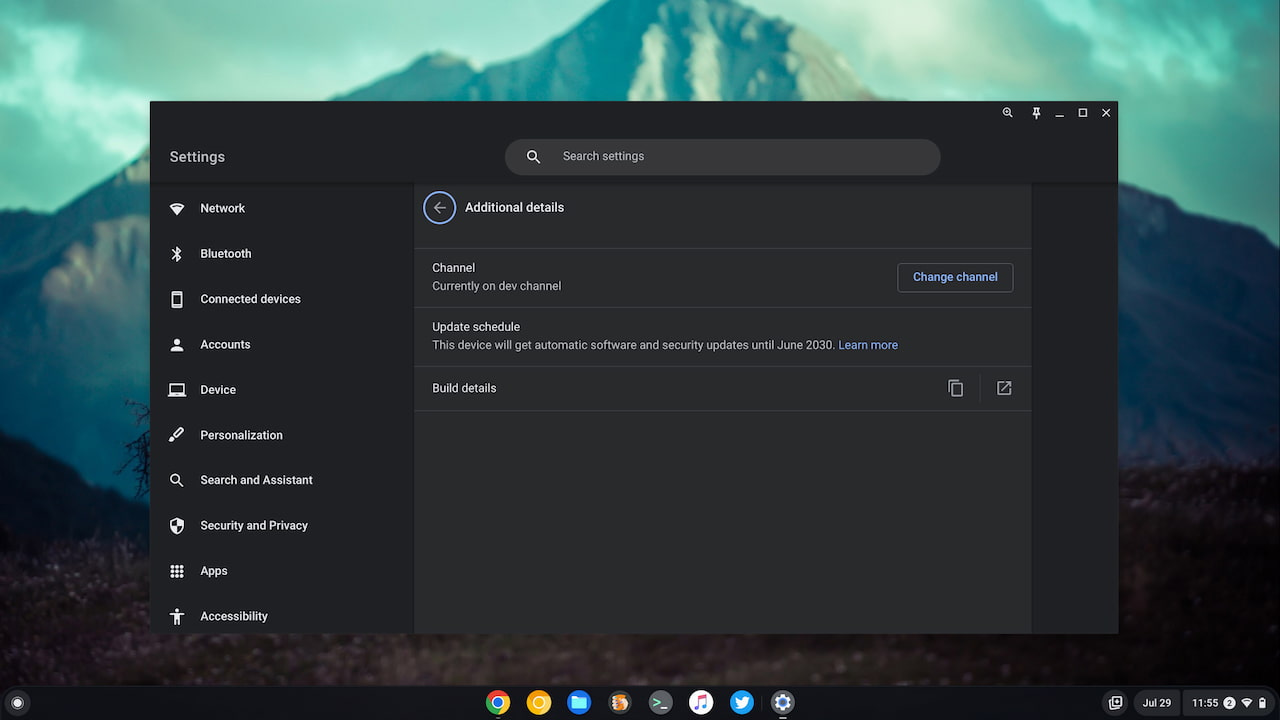Open the launcher circle on the shelf
The height and width of the screenshot is (720, 1280).
click(17, 703)
